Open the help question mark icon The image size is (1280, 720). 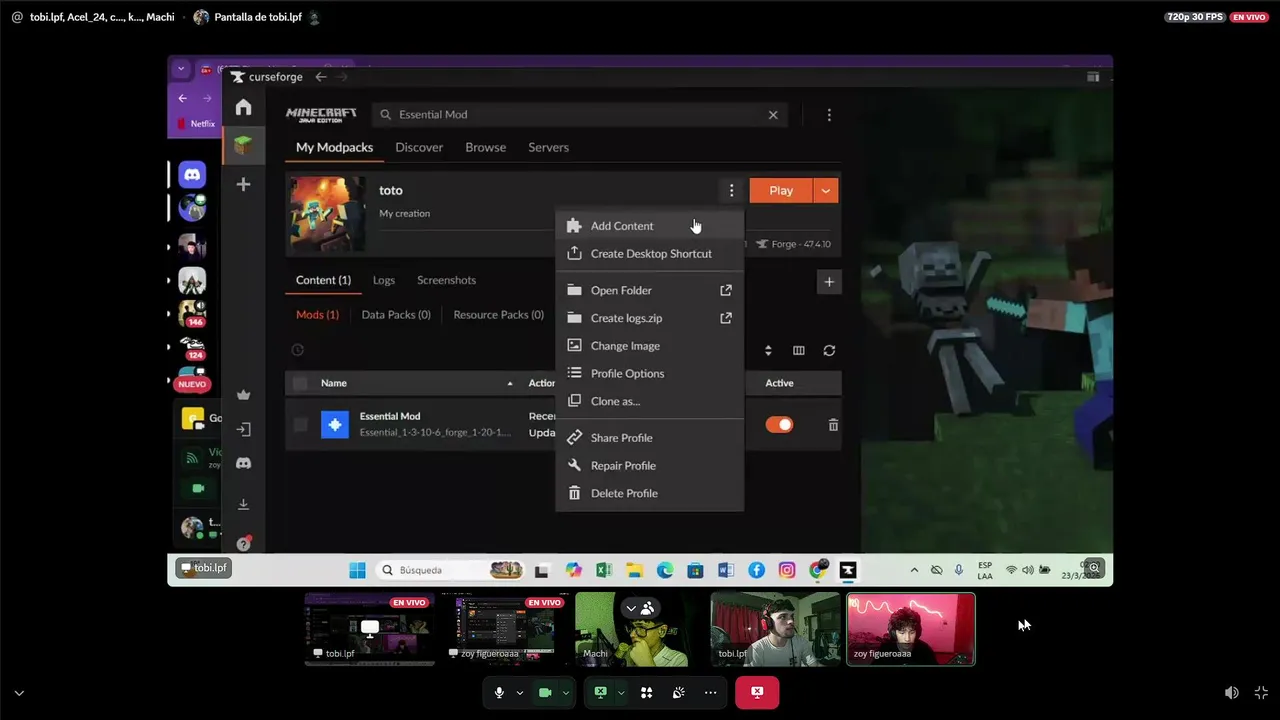coord(243,544)
